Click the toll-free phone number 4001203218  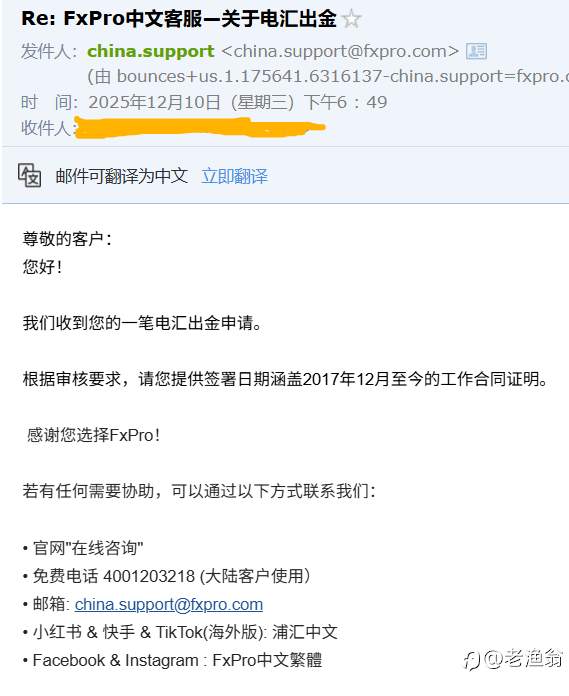pos(149,576)
